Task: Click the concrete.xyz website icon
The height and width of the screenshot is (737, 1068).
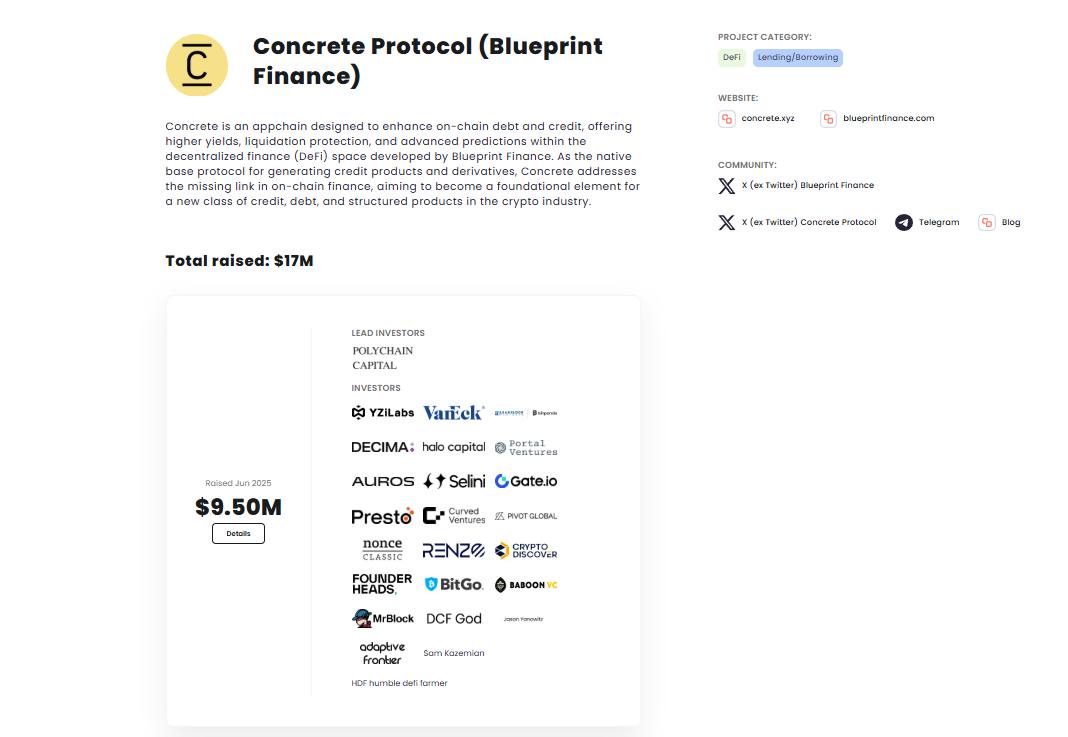Action: [x=727, y=119]
